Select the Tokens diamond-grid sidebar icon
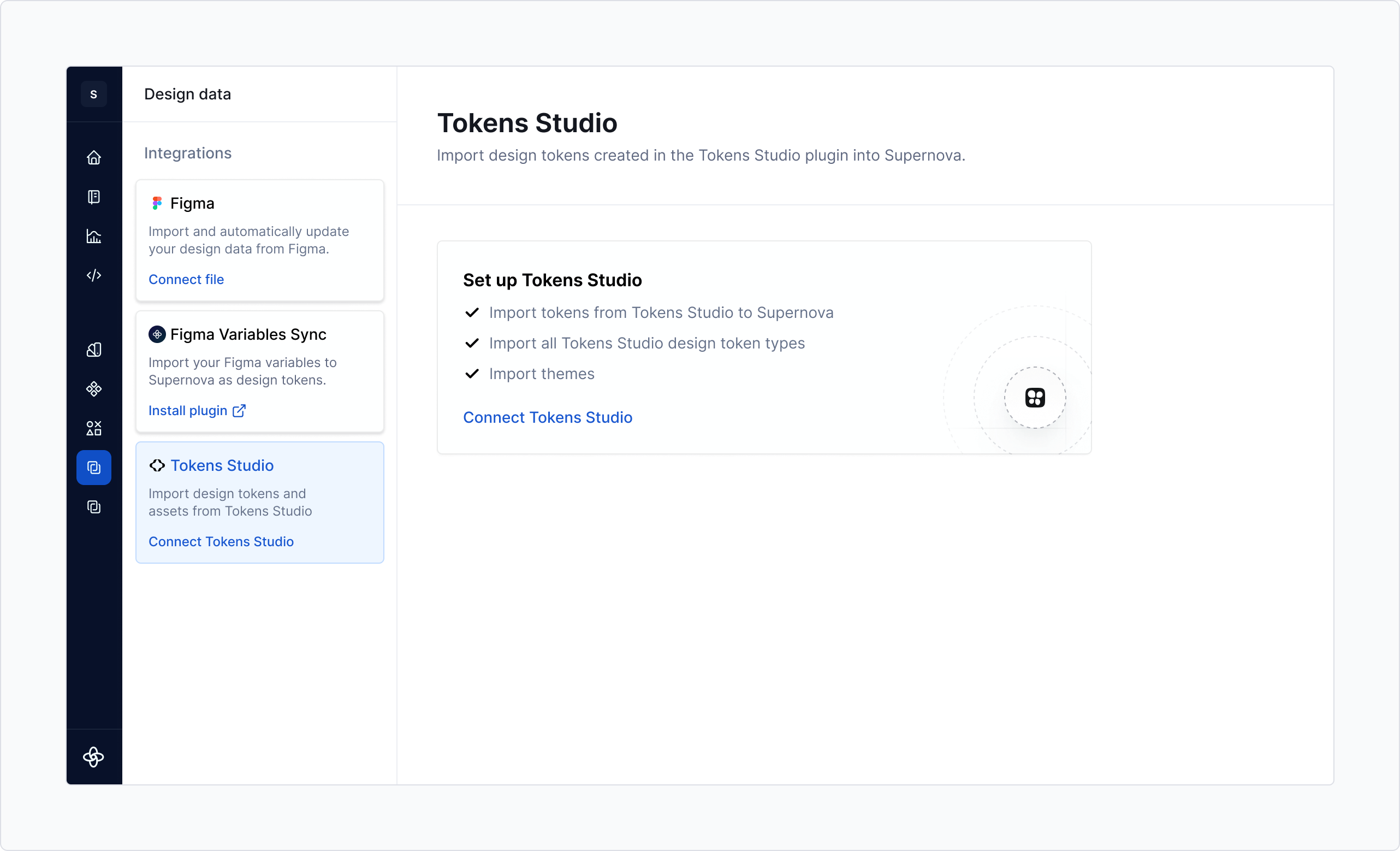The width and height of the screenshot is (1400, 851). tap(94, 389)
